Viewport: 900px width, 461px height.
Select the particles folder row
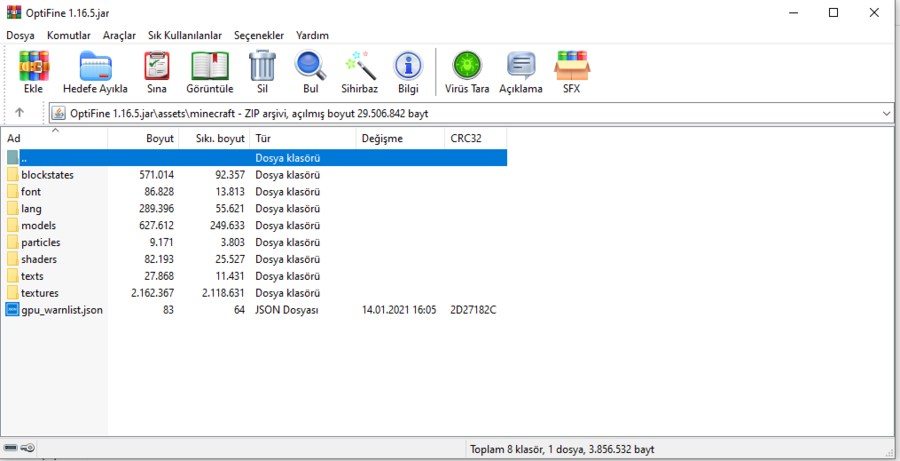[254, 242]
